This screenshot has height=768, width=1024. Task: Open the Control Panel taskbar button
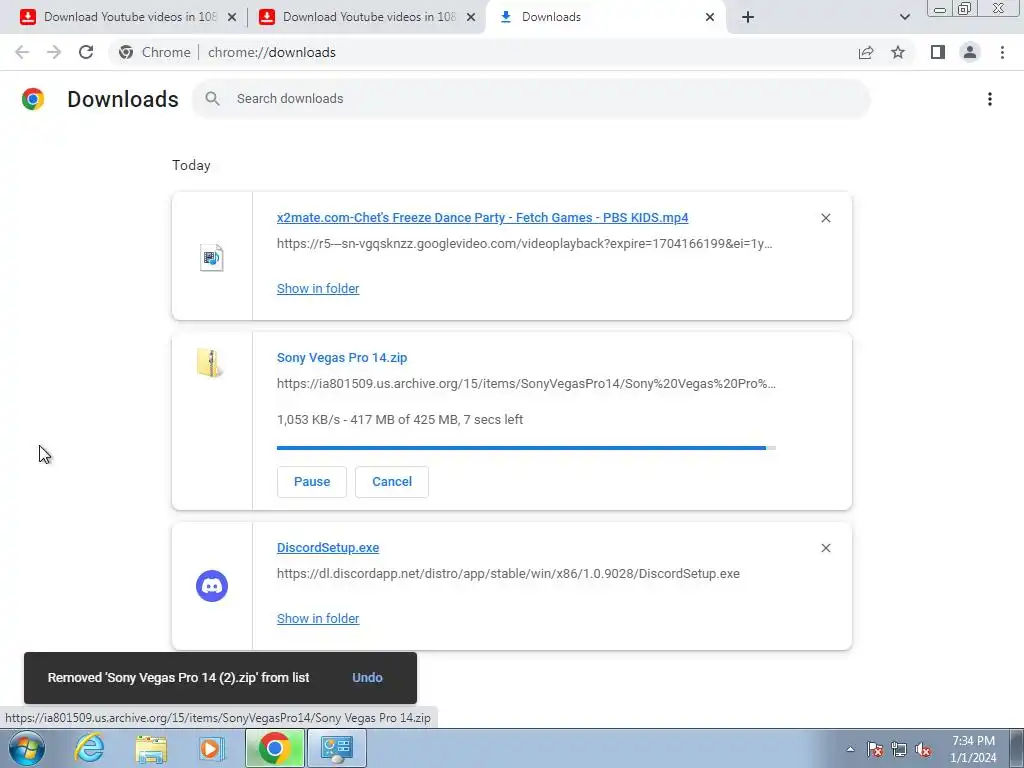(x=337, y=748)
